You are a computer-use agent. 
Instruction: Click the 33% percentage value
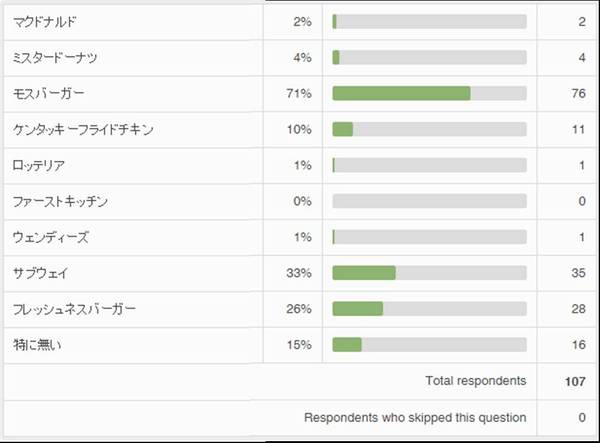[298, 273]
